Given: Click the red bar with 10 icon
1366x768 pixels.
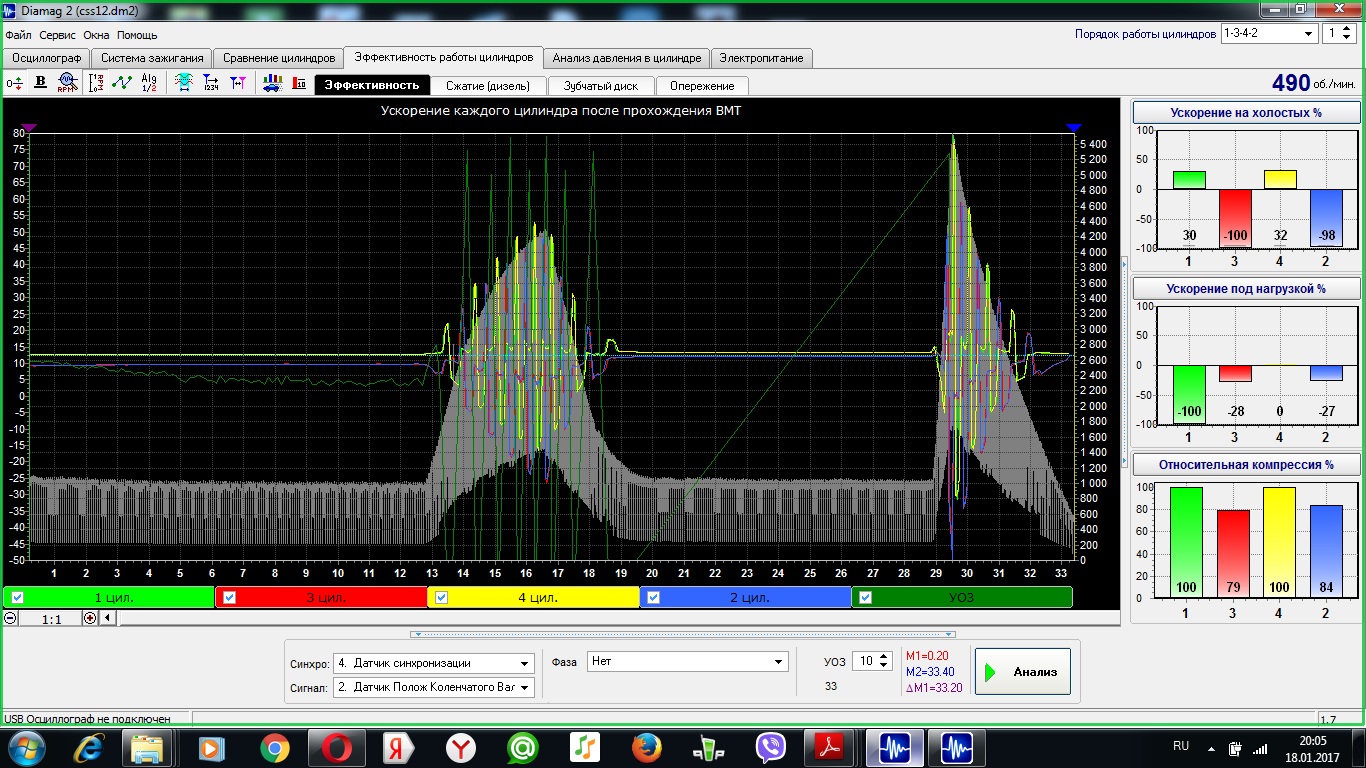Looking at the screenshot, I should point(299,83).
